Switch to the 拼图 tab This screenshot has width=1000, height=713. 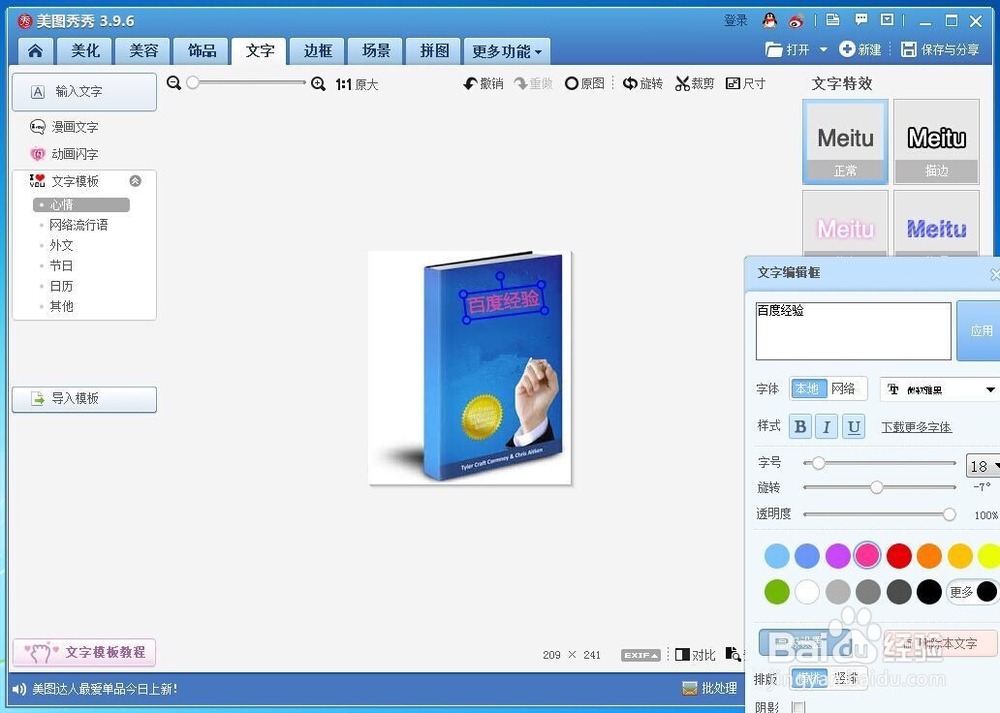[434, 51]
